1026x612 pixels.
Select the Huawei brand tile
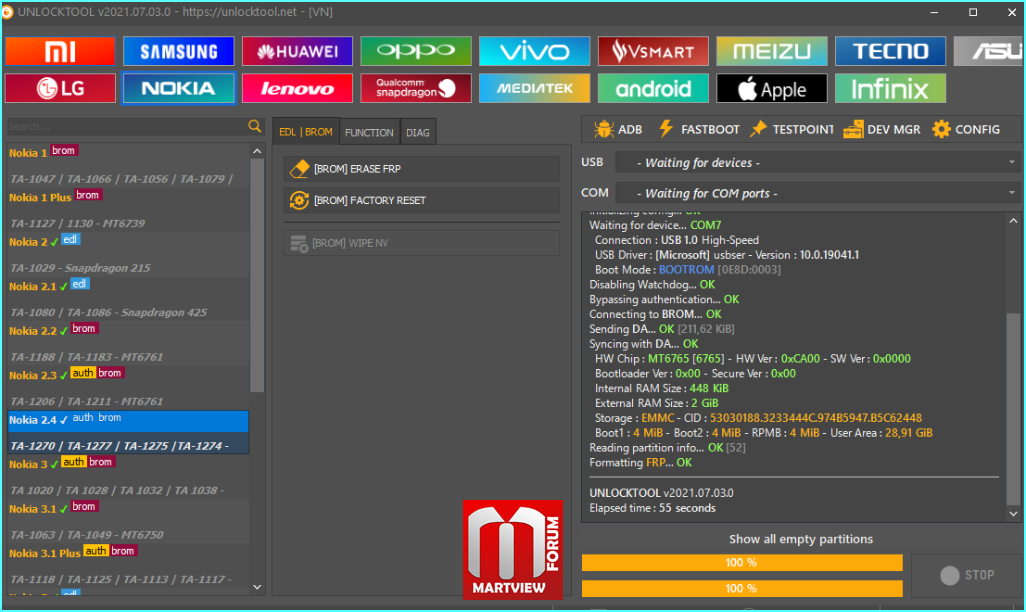point(297,51)
